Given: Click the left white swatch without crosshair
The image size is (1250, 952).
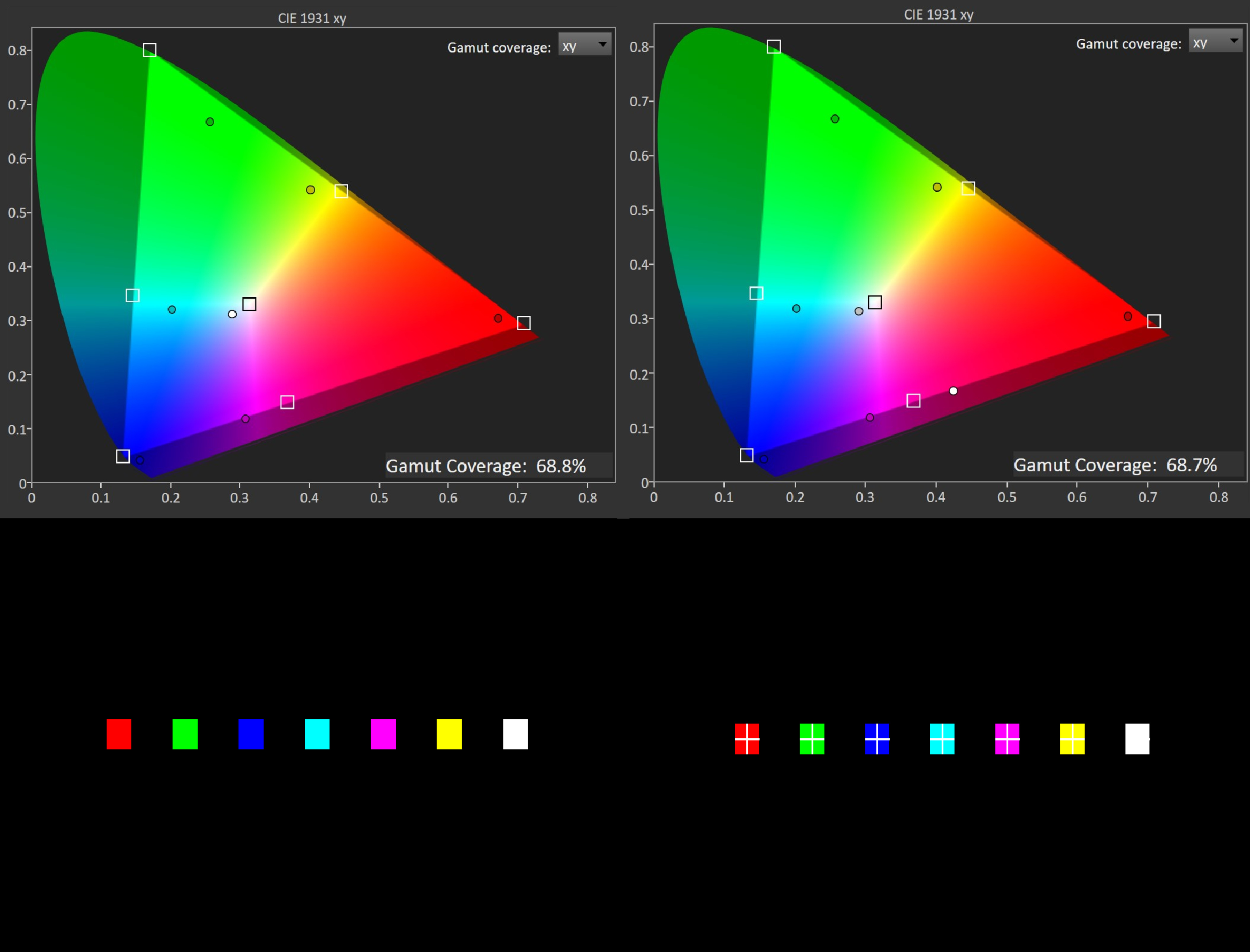Looking at the screenshot, I should pos(516,734).
